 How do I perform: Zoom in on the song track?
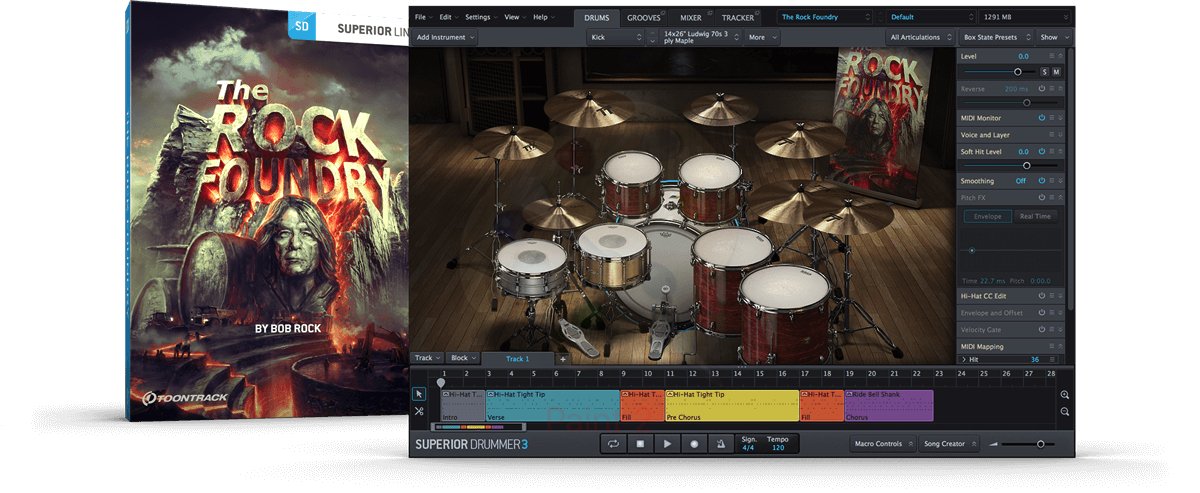pos(1064,395)
